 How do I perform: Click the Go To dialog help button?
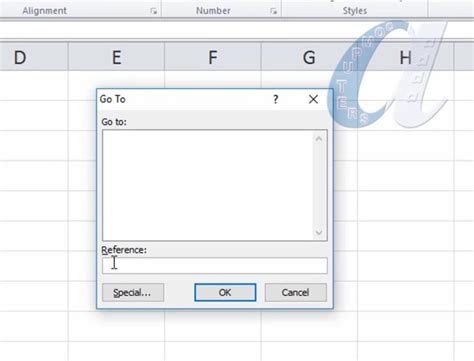coord(276,99)
